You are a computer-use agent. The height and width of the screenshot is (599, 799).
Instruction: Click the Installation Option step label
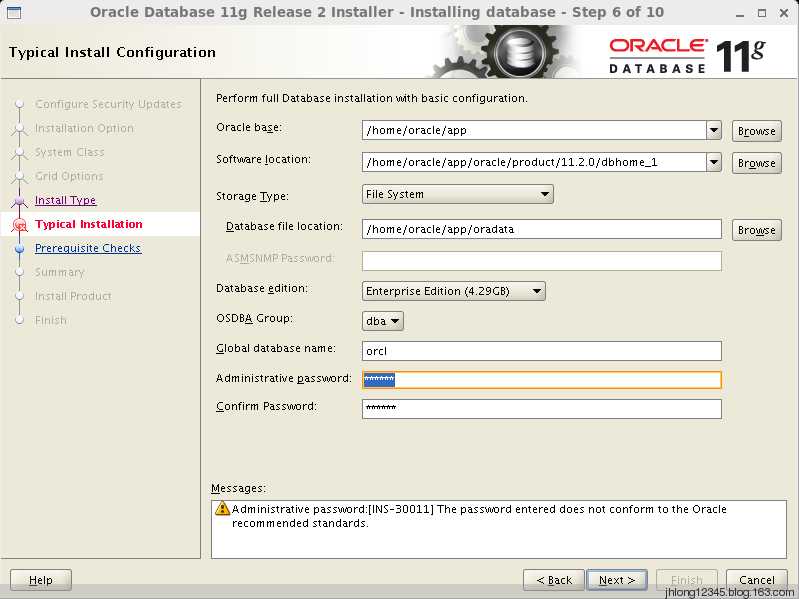(x=85, y=128)
